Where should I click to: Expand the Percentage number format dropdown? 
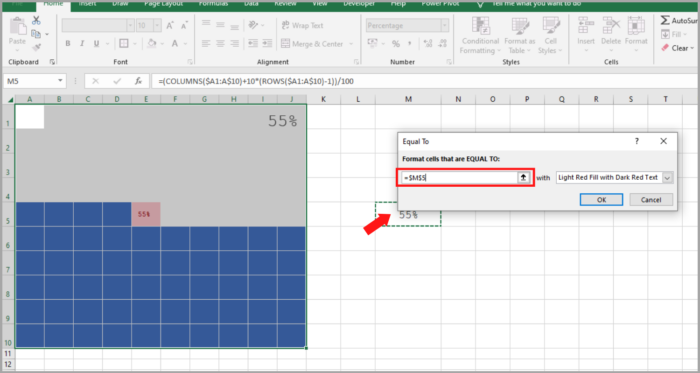click(444, 26)
